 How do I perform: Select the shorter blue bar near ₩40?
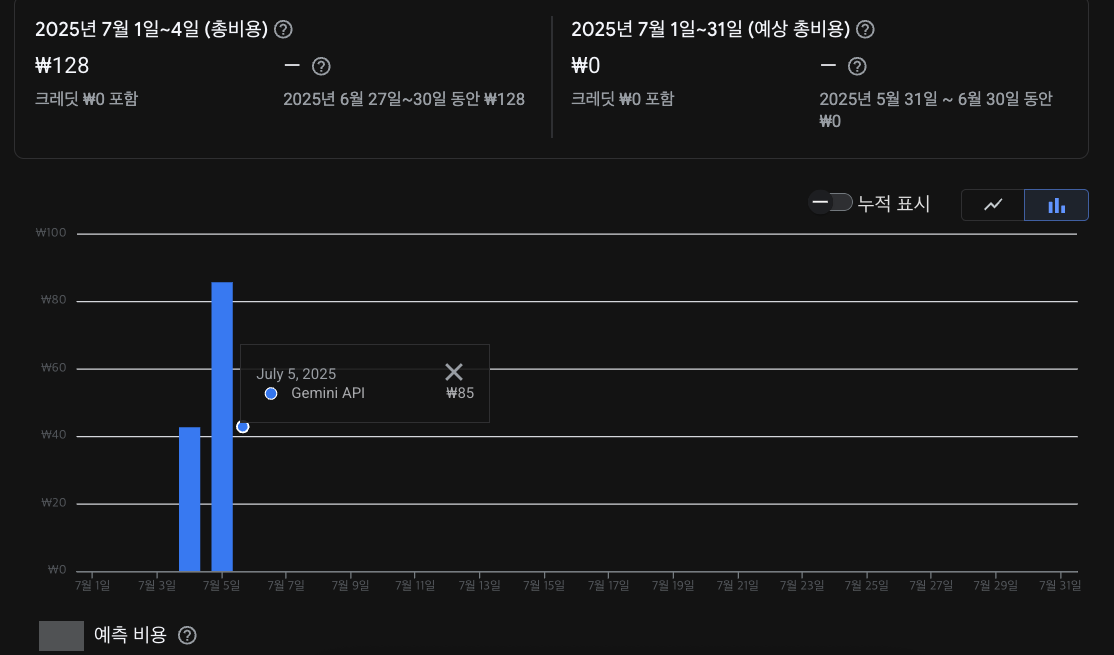pyautogui.click(x=189, y=498)
